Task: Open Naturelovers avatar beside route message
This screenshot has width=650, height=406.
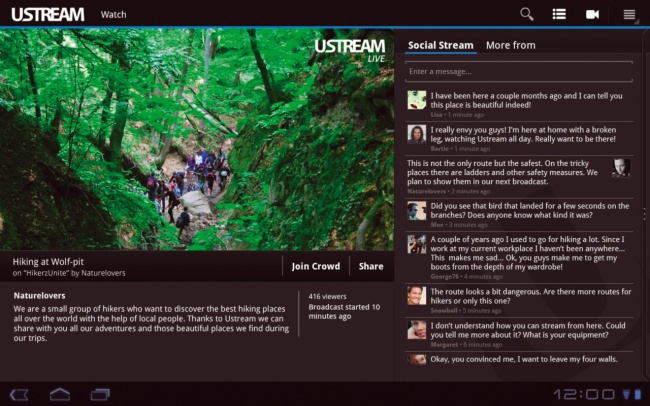Action: [x=621, y=167]
